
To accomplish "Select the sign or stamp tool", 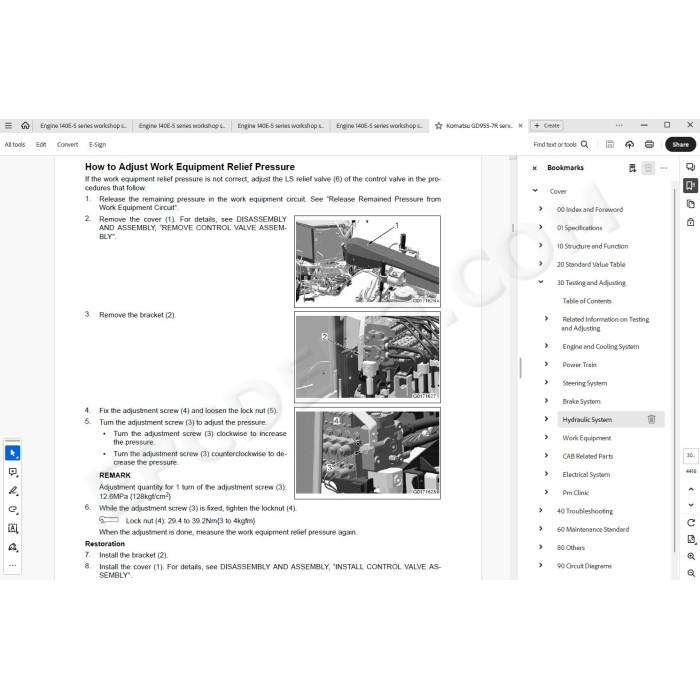I will (x=12, y=547).
